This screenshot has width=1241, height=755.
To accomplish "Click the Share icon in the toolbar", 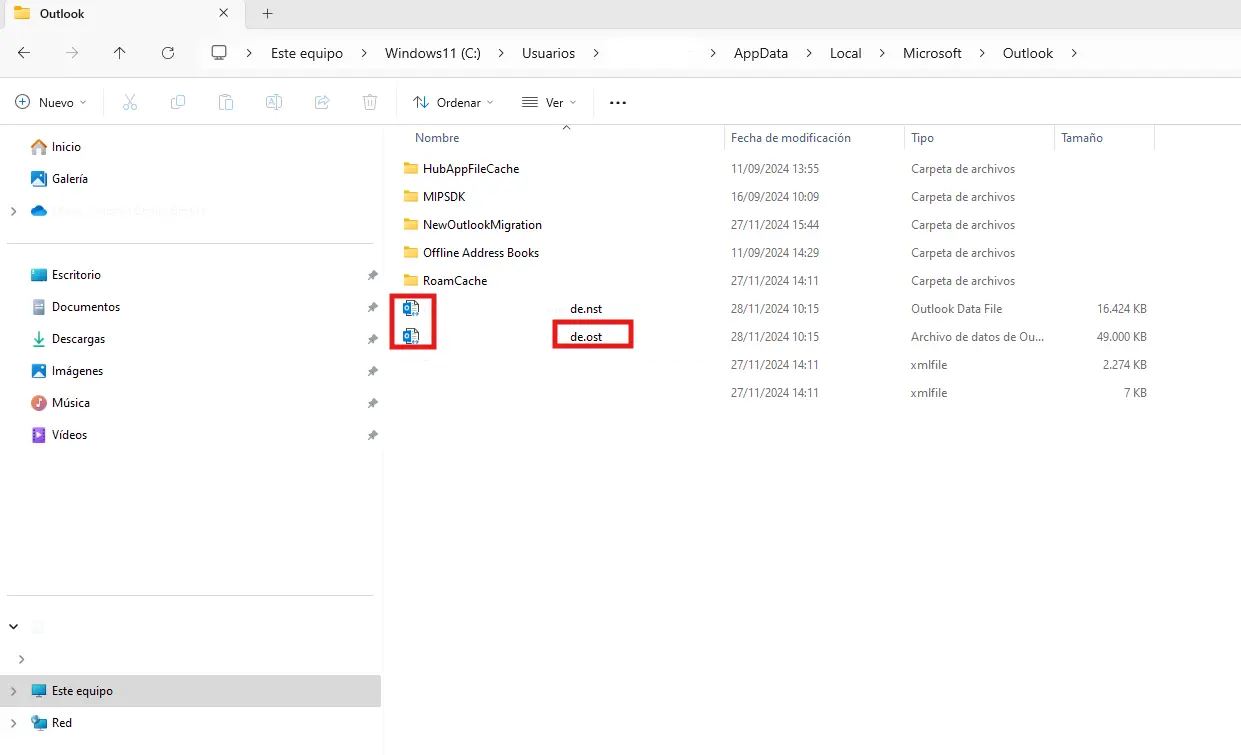I will [x=322, y=102].
